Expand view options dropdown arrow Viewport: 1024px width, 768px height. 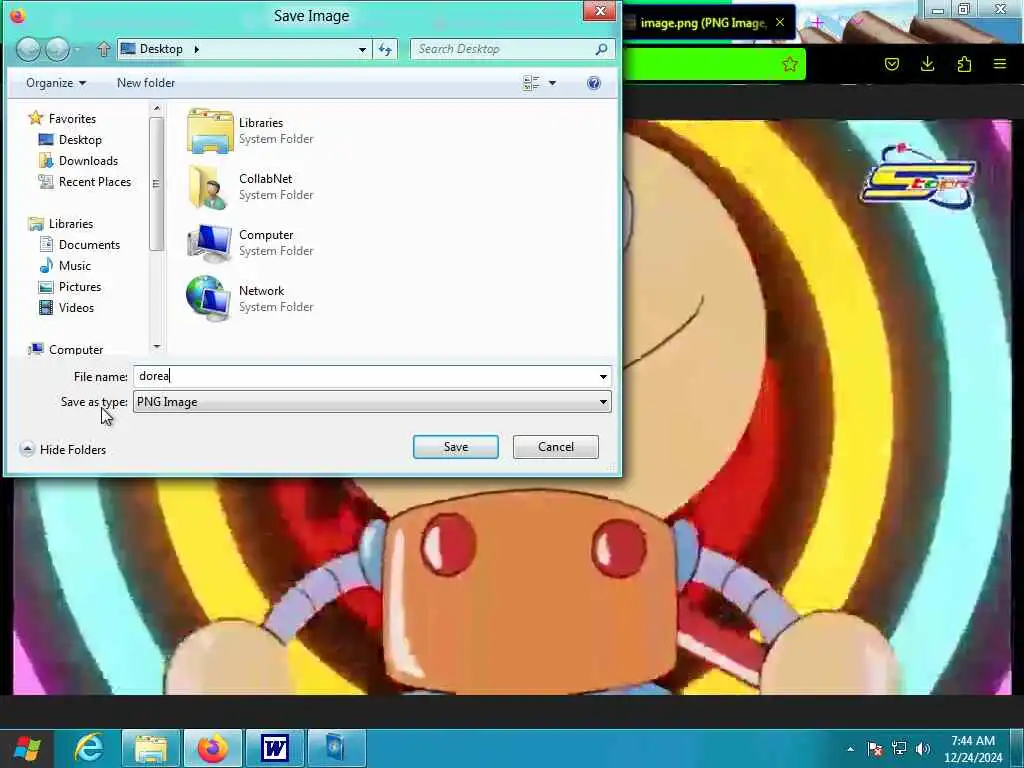[x=552, y=83]
